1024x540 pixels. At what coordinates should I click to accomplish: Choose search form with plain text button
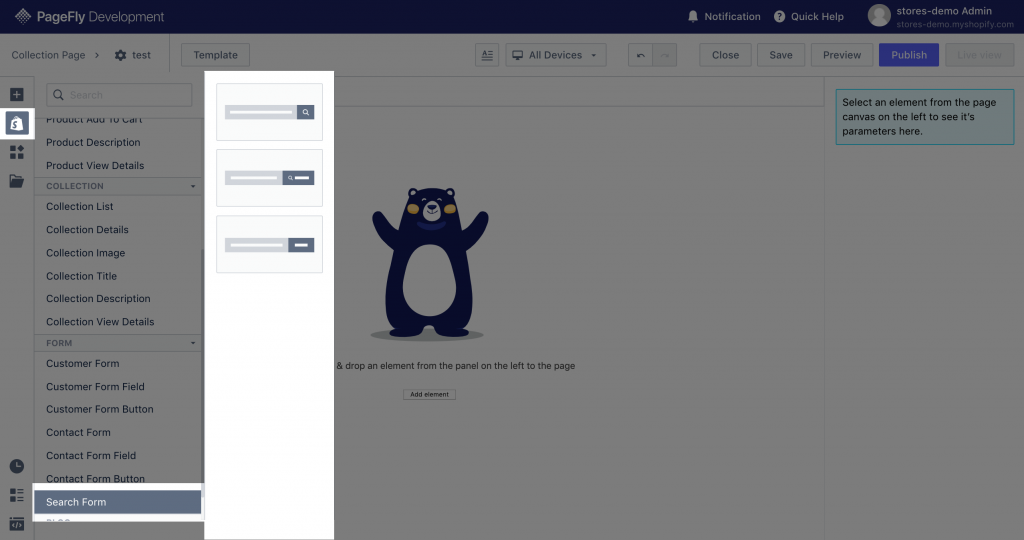269,244
